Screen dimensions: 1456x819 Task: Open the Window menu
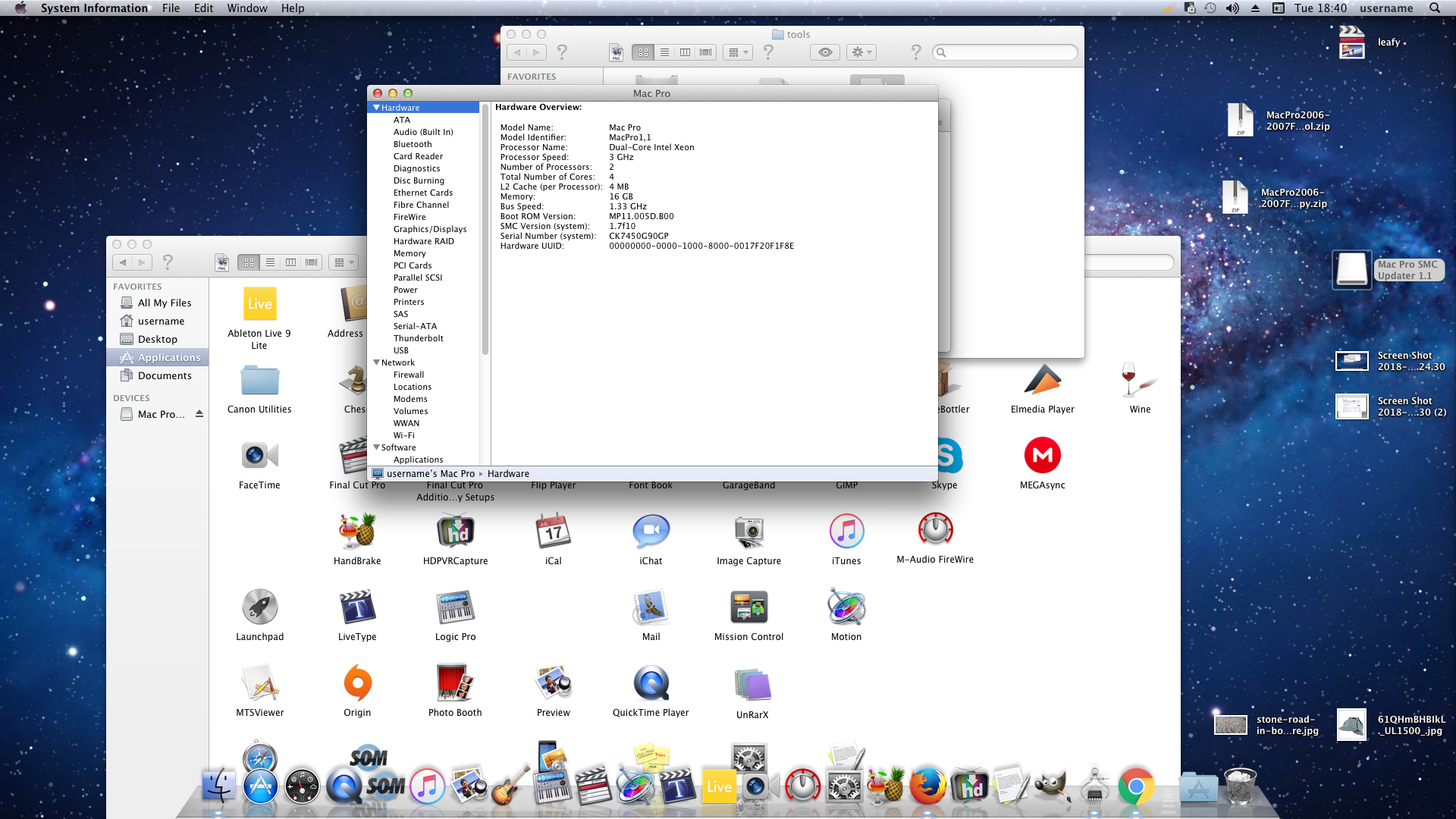click(x=247, y=8)
